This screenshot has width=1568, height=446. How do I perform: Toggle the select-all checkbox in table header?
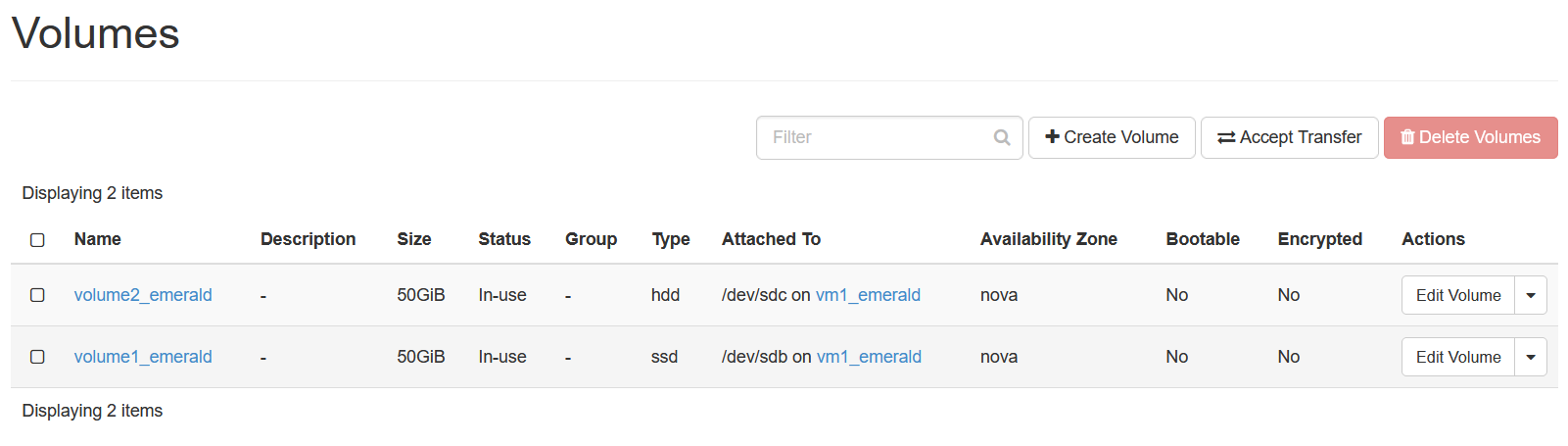(37, 240)
